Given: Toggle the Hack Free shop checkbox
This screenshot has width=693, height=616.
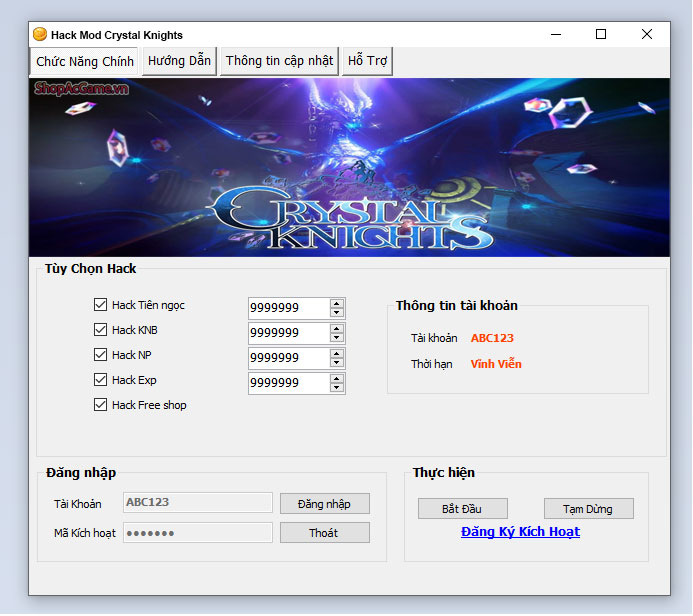Looking at the screenshot, I should click(100, 405).
